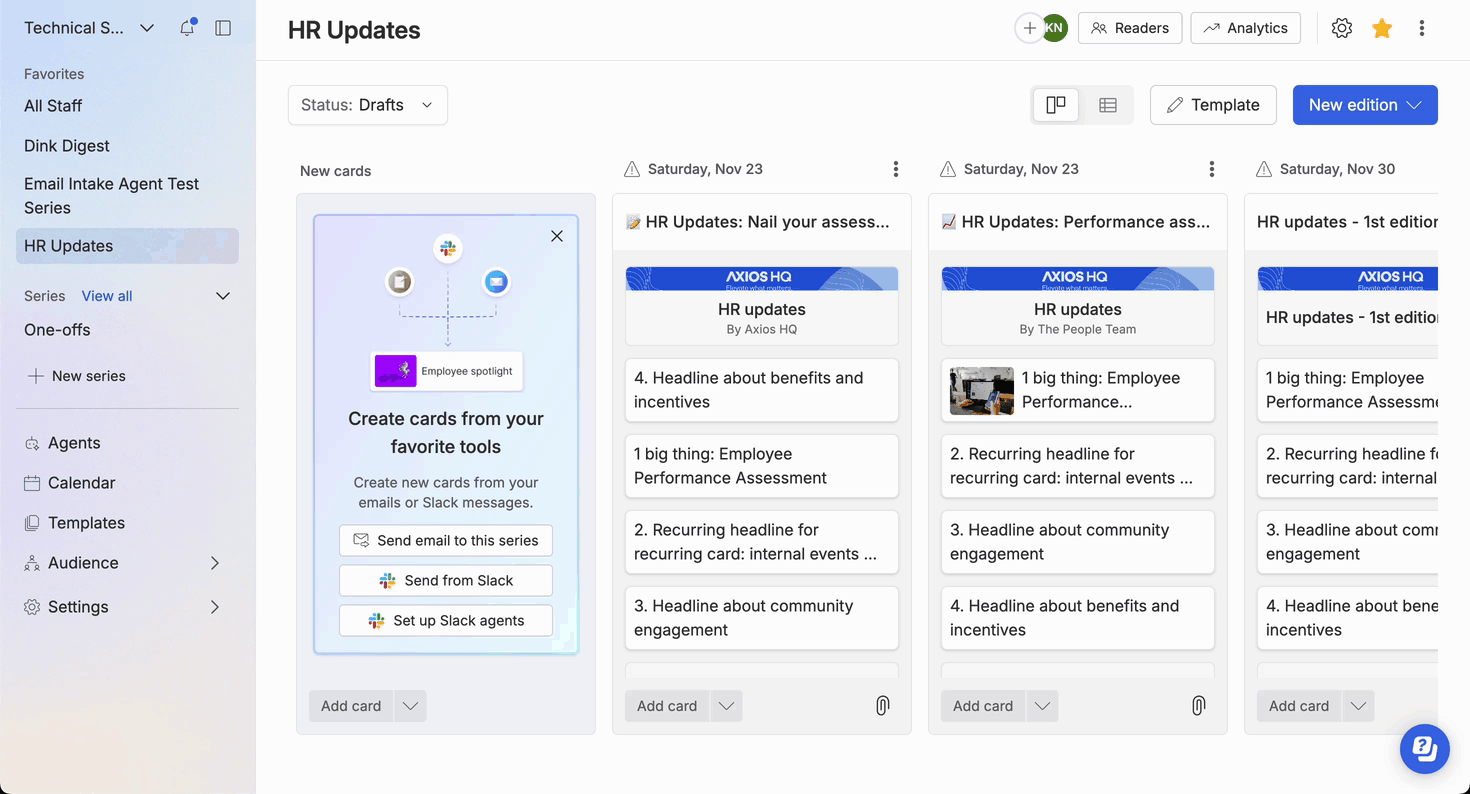1470x794 pixels.
Task: Collapse the Series section chevron
Action: click(223, 296)
